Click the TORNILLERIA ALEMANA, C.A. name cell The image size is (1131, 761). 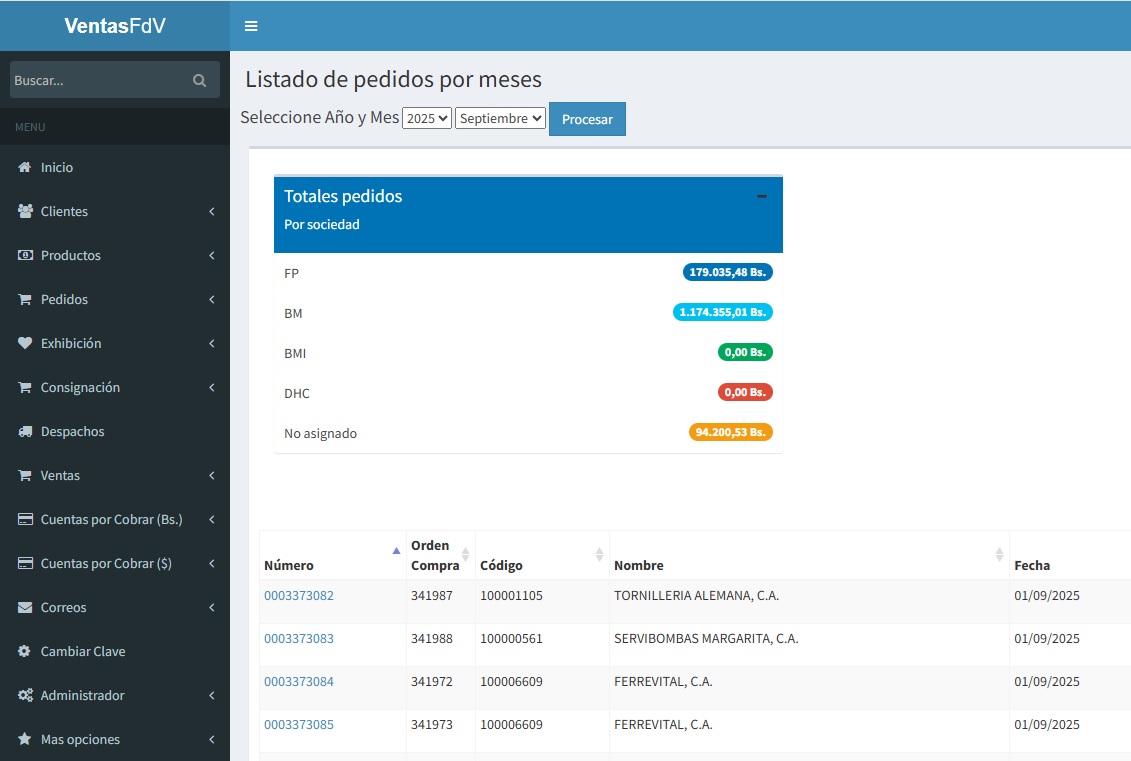tap(809, 602)
